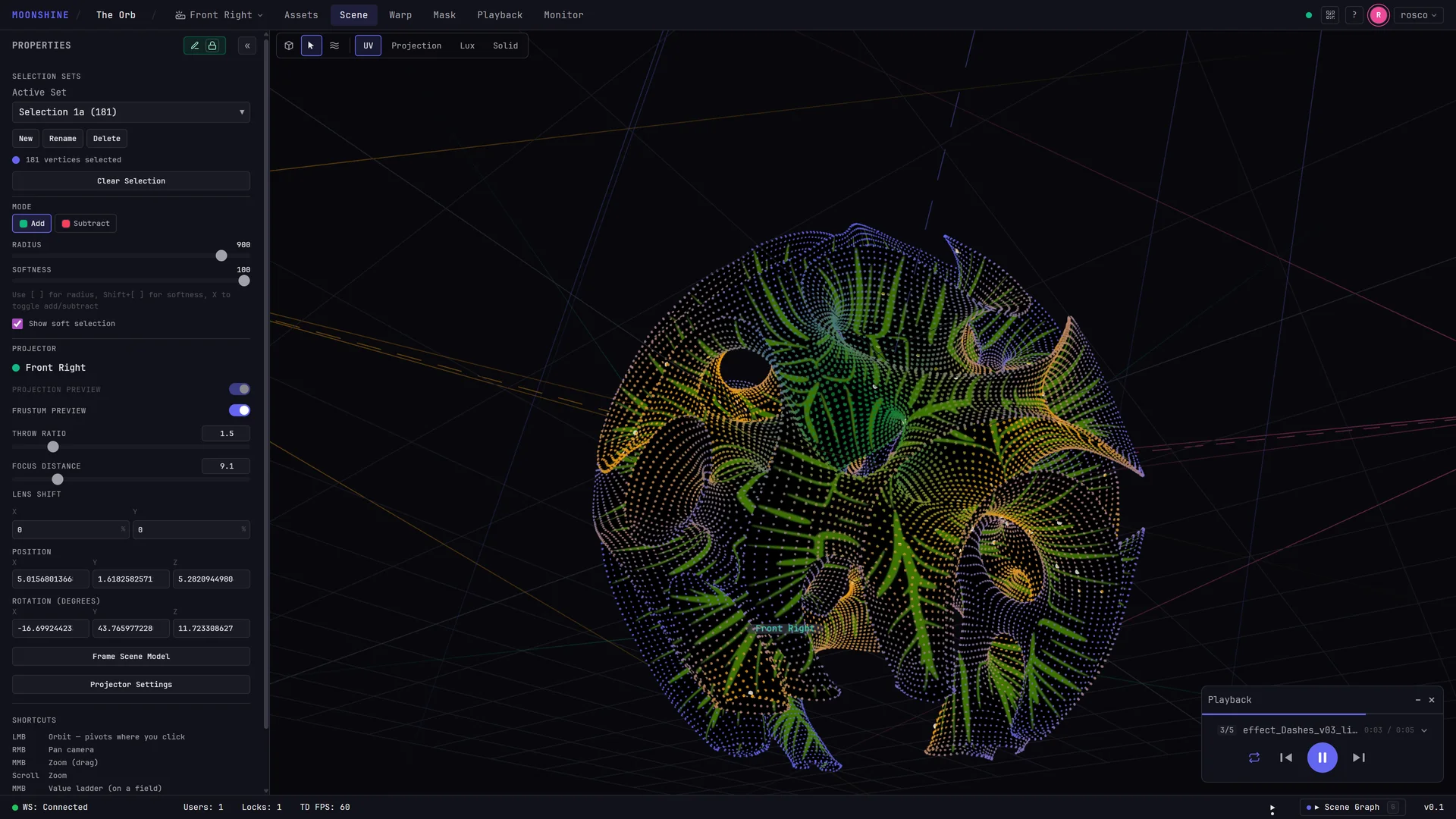Select the wavy lines warp tool
The height and width of the screenshot is (819, 1456).
[x=334, y=45]
